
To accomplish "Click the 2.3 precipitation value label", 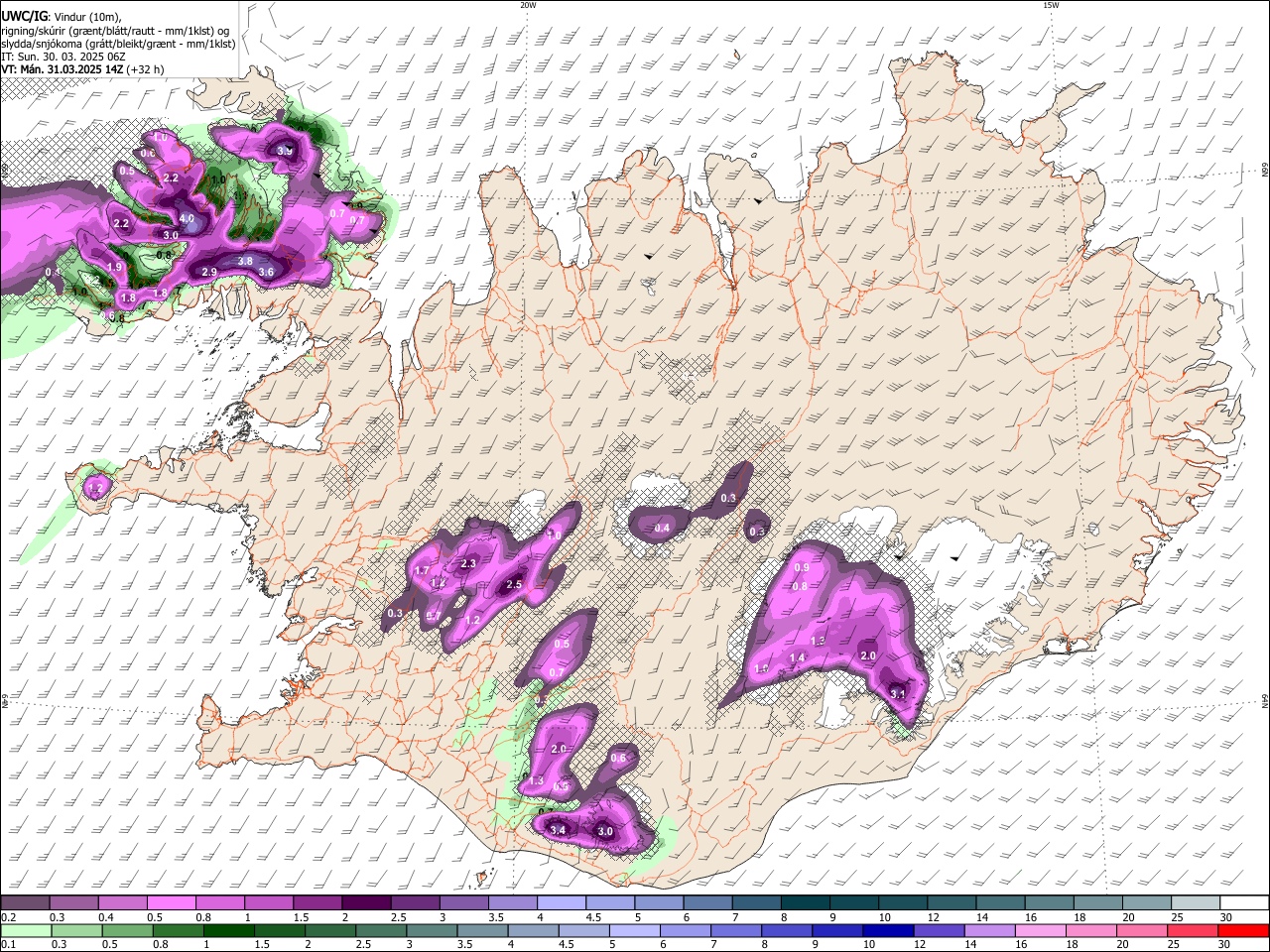I will pos(469,563).
